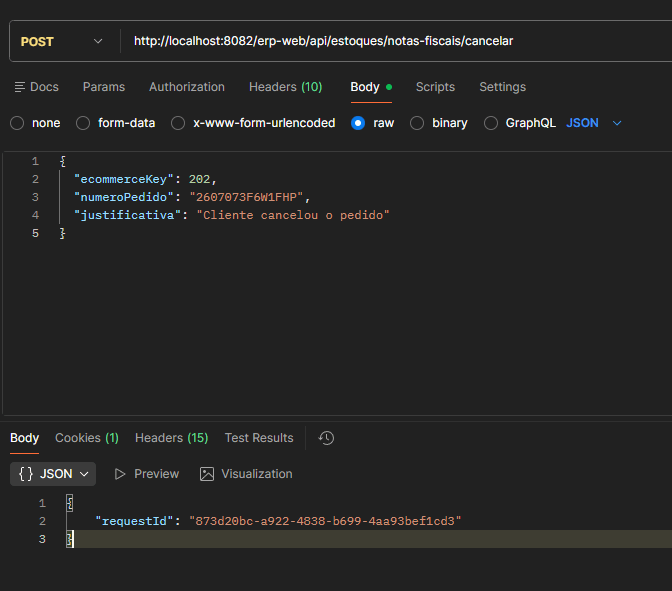This screenshot has width=672, height=591.
Task: Select the form-data body option
Action: tap(83, 123)
